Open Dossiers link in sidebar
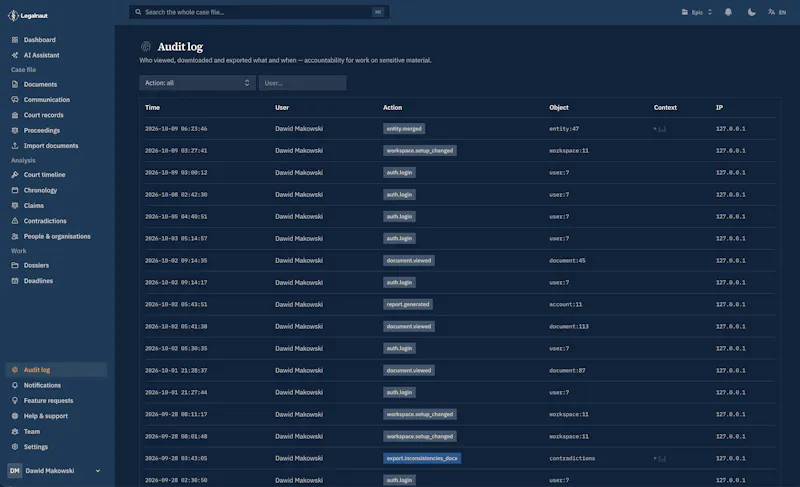 [36, 265]
